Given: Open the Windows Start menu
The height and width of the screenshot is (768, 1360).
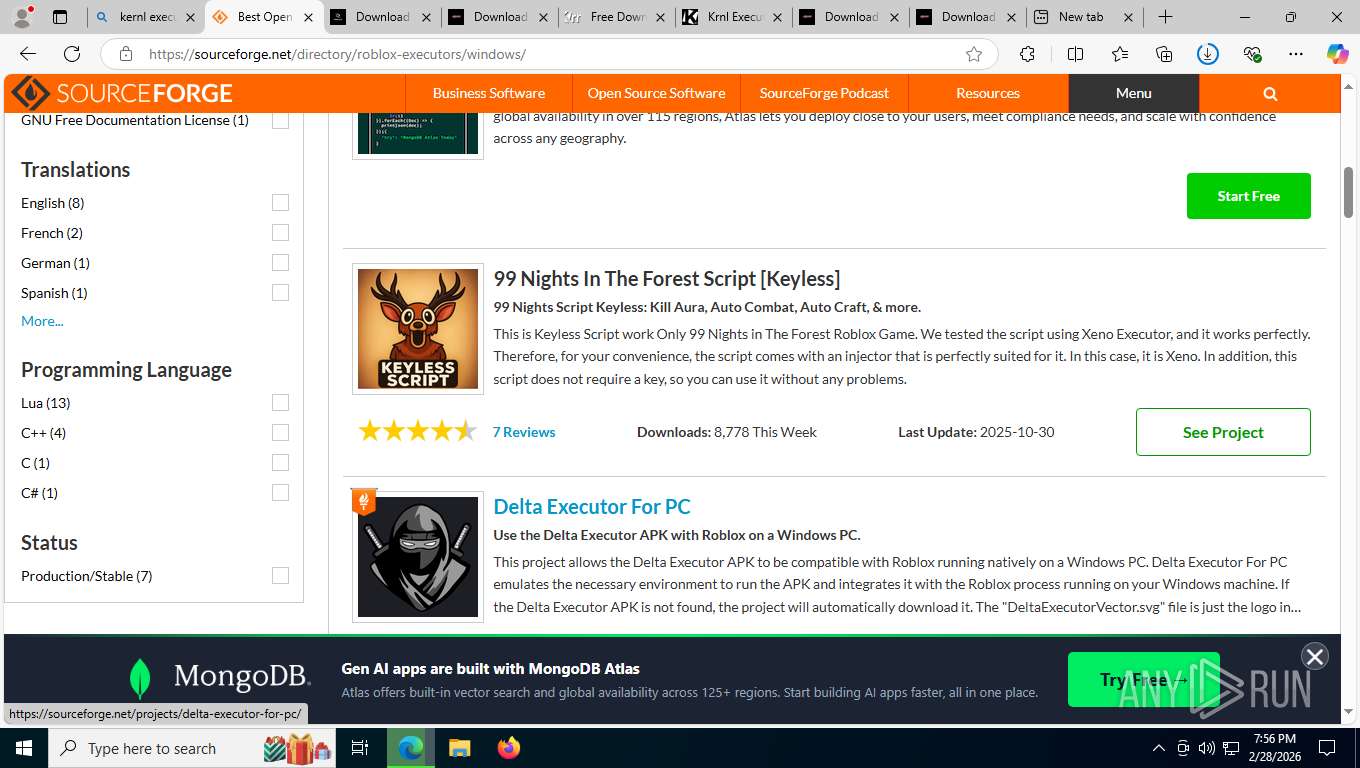Looking at the screenshot, I should point(23,748).
